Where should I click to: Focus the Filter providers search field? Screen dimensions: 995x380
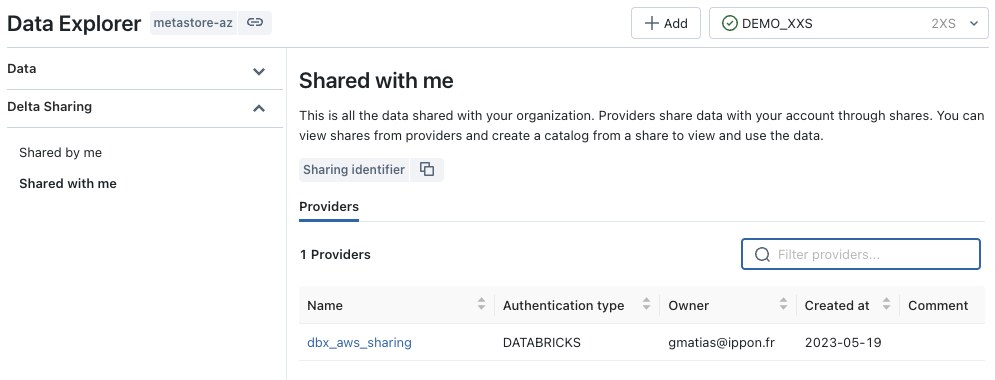click(x=861, y=254)
